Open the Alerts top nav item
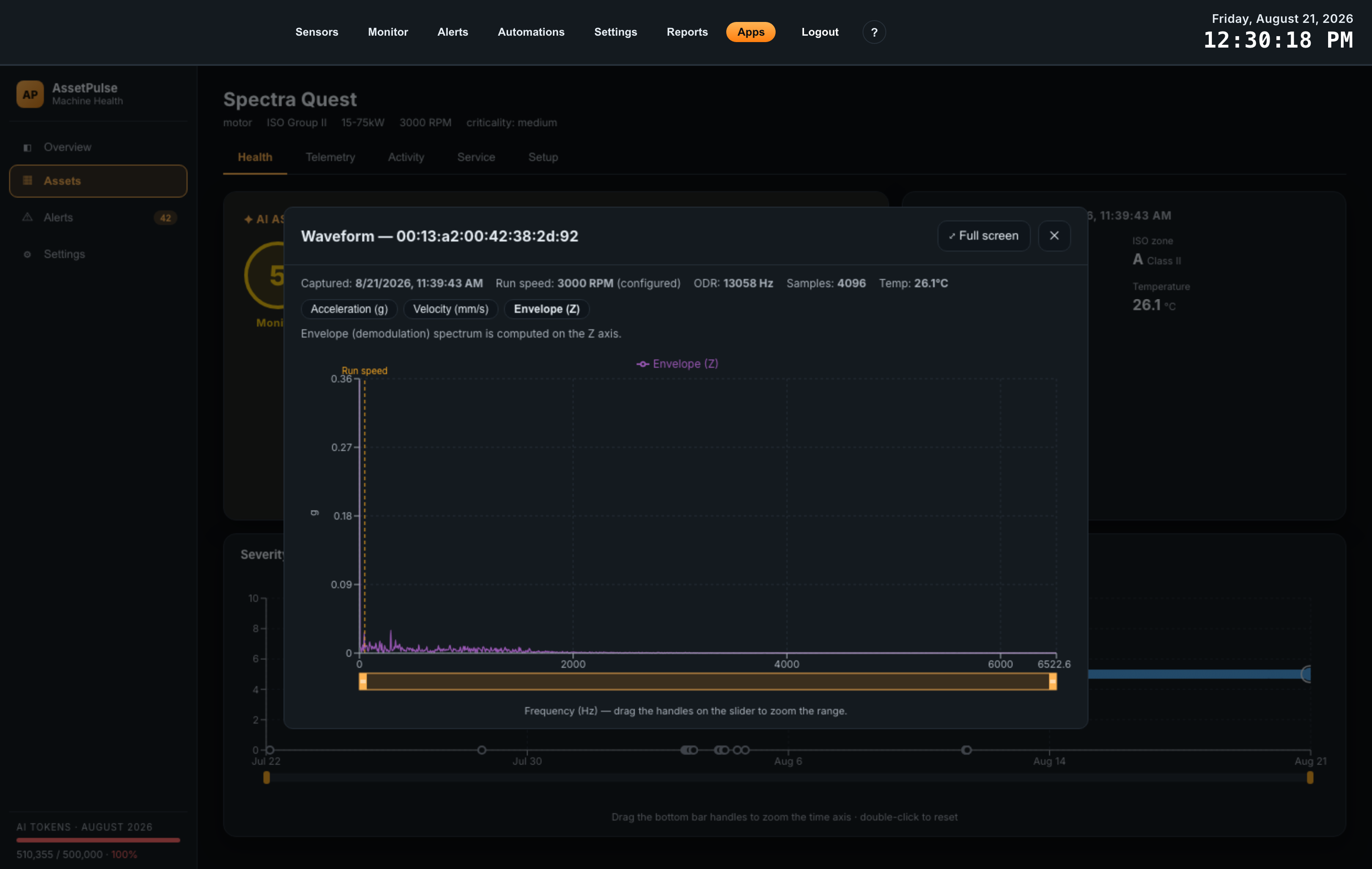This screenshot has width=1372, height=869. 452,32
